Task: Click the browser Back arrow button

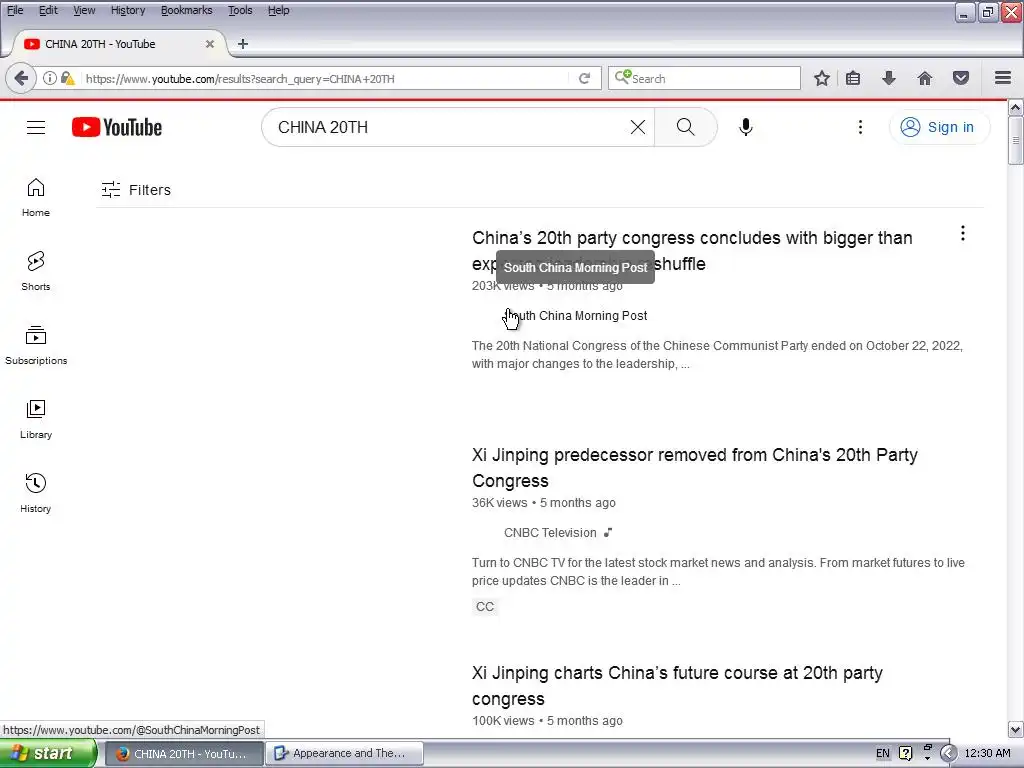Action: [21, 78]
